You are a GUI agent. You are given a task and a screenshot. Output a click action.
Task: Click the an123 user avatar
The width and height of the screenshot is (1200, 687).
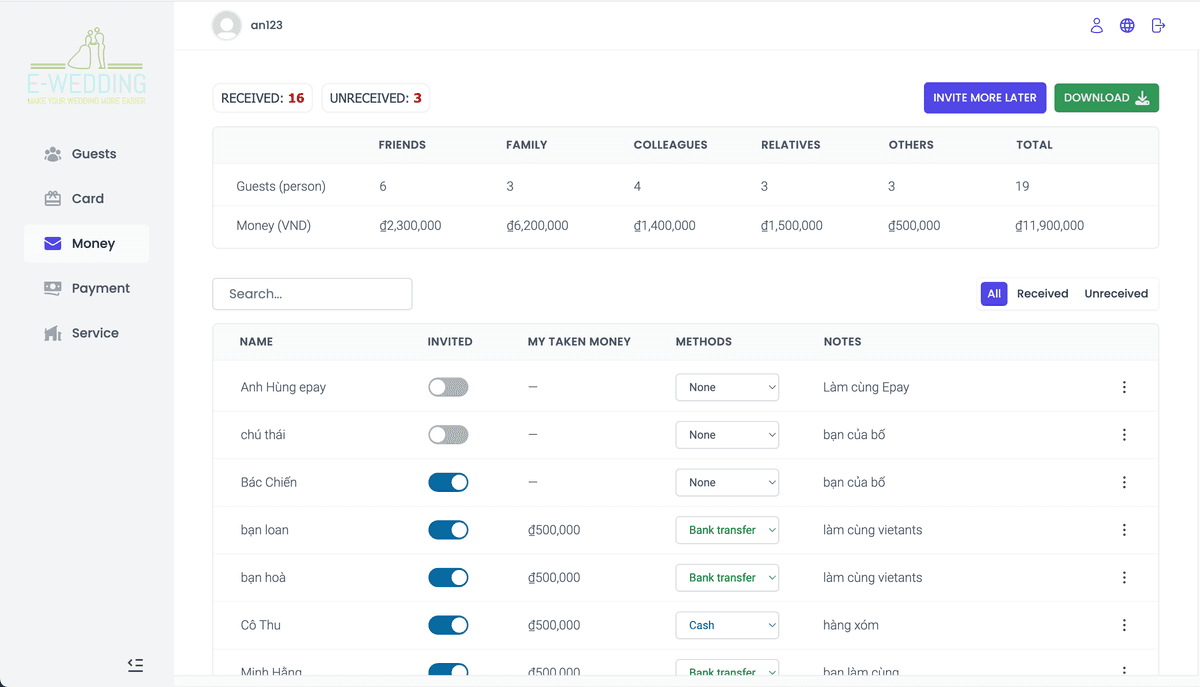227,25
